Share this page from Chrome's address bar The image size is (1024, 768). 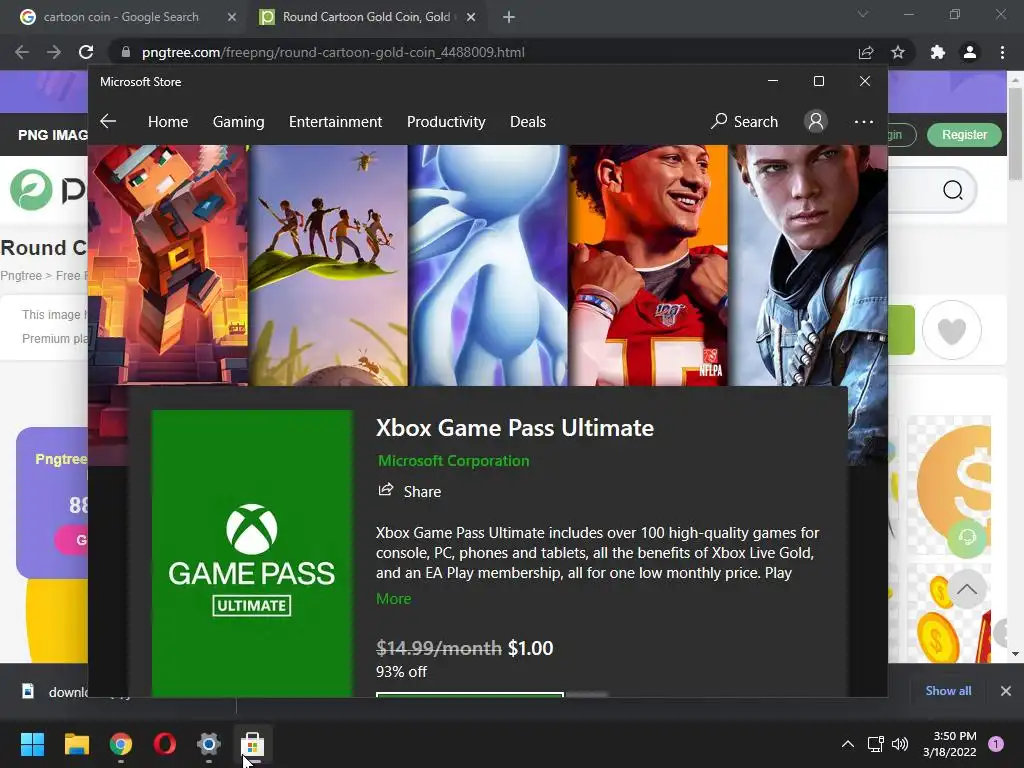coord(866,52)
